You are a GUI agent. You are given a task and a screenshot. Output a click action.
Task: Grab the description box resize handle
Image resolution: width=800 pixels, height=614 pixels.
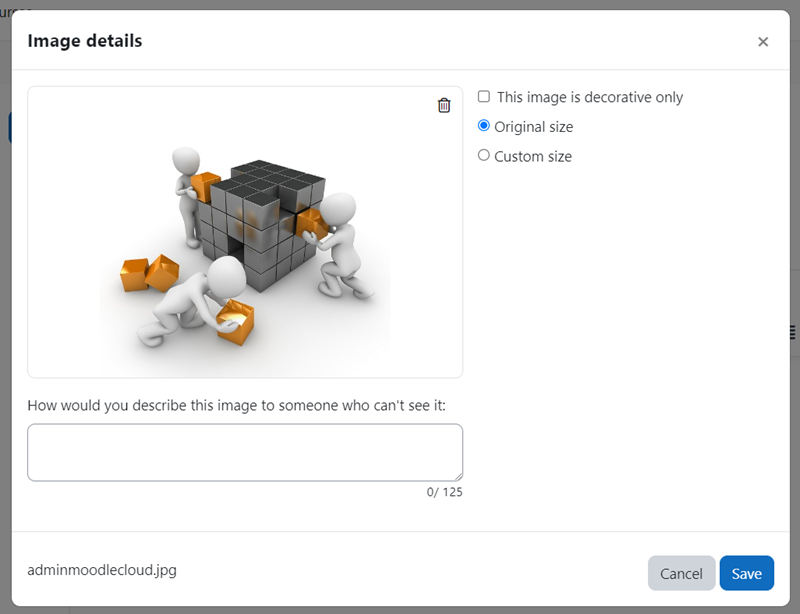458,476
